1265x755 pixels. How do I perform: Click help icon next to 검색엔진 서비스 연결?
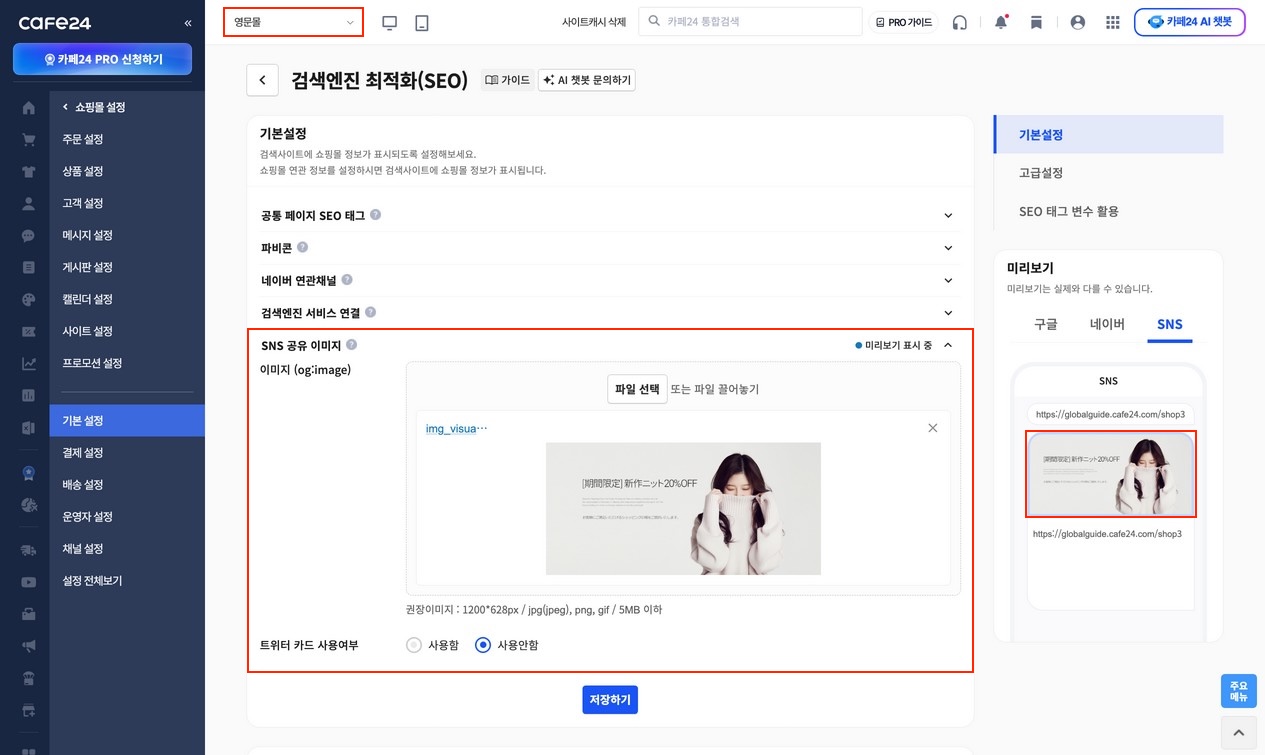[370, 312]
